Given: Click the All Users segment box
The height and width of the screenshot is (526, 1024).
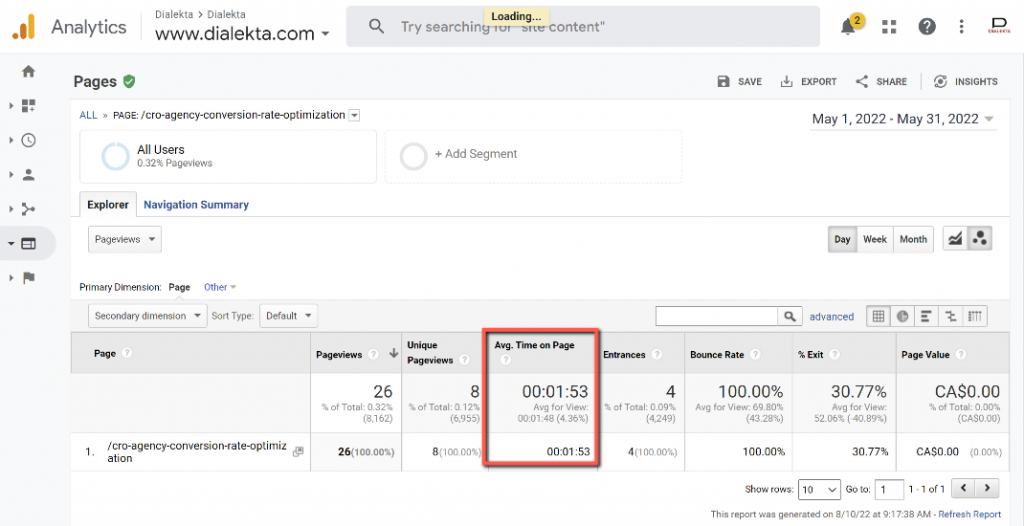Looking at the screenshot, I should point(228,156).
